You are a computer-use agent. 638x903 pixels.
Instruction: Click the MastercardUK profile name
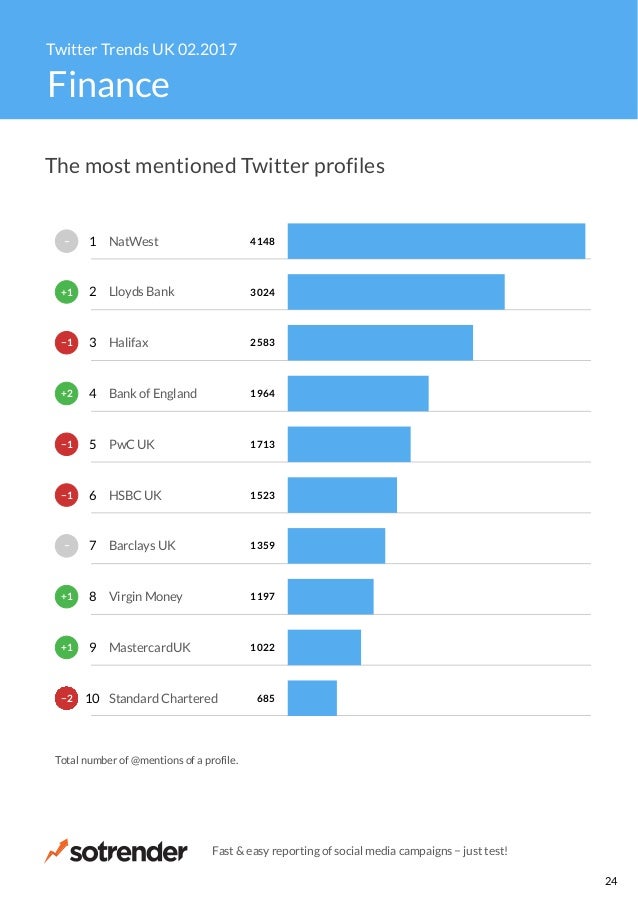[149, 647]
